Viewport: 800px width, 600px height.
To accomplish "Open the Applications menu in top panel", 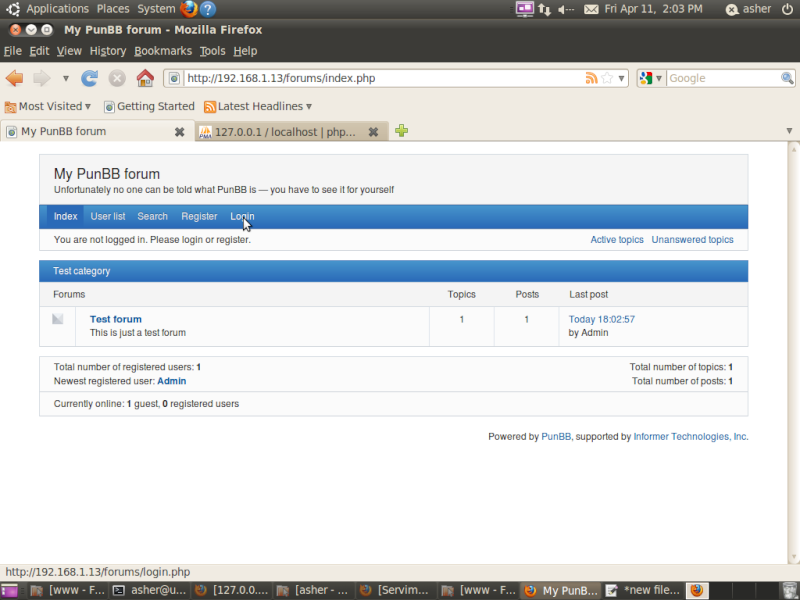I will click(x=57, y=9).
